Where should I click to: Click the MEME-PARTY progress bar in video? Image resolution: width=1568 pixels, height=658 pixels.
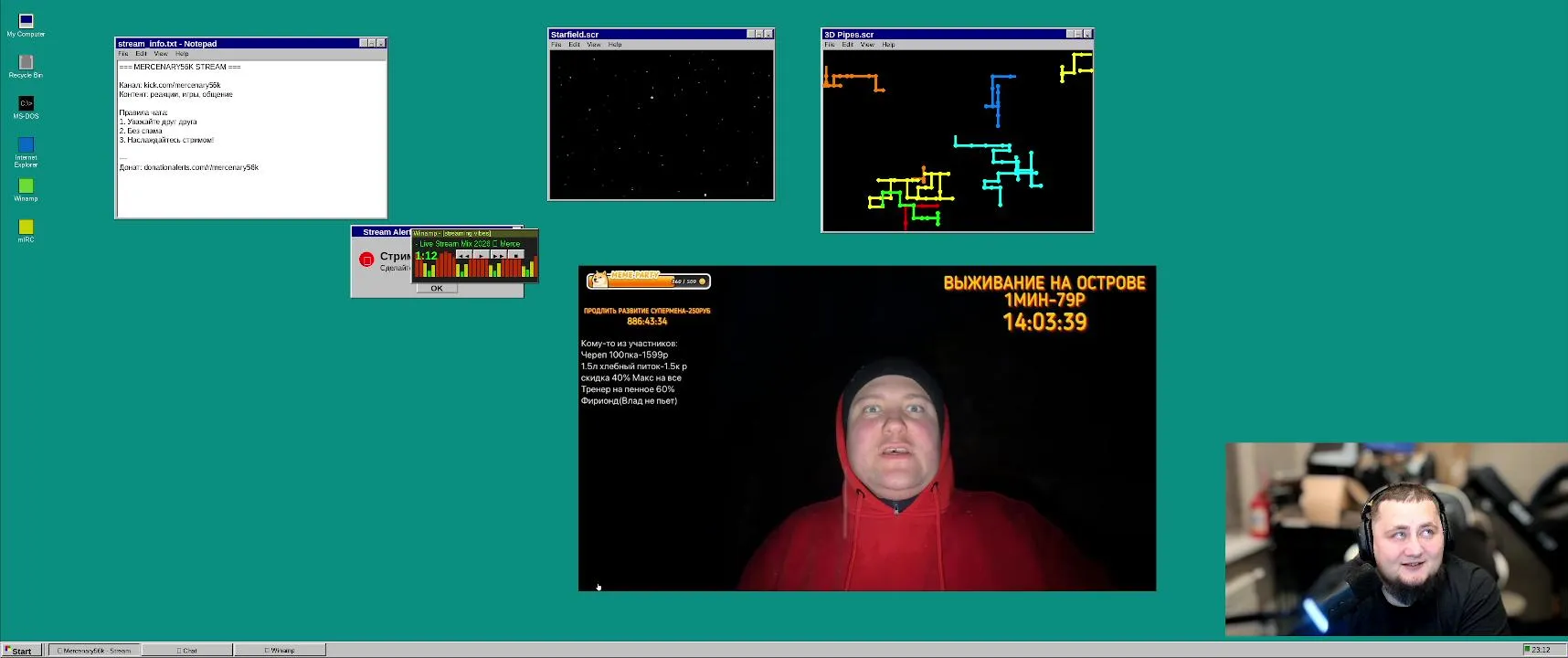click(648, 281)
